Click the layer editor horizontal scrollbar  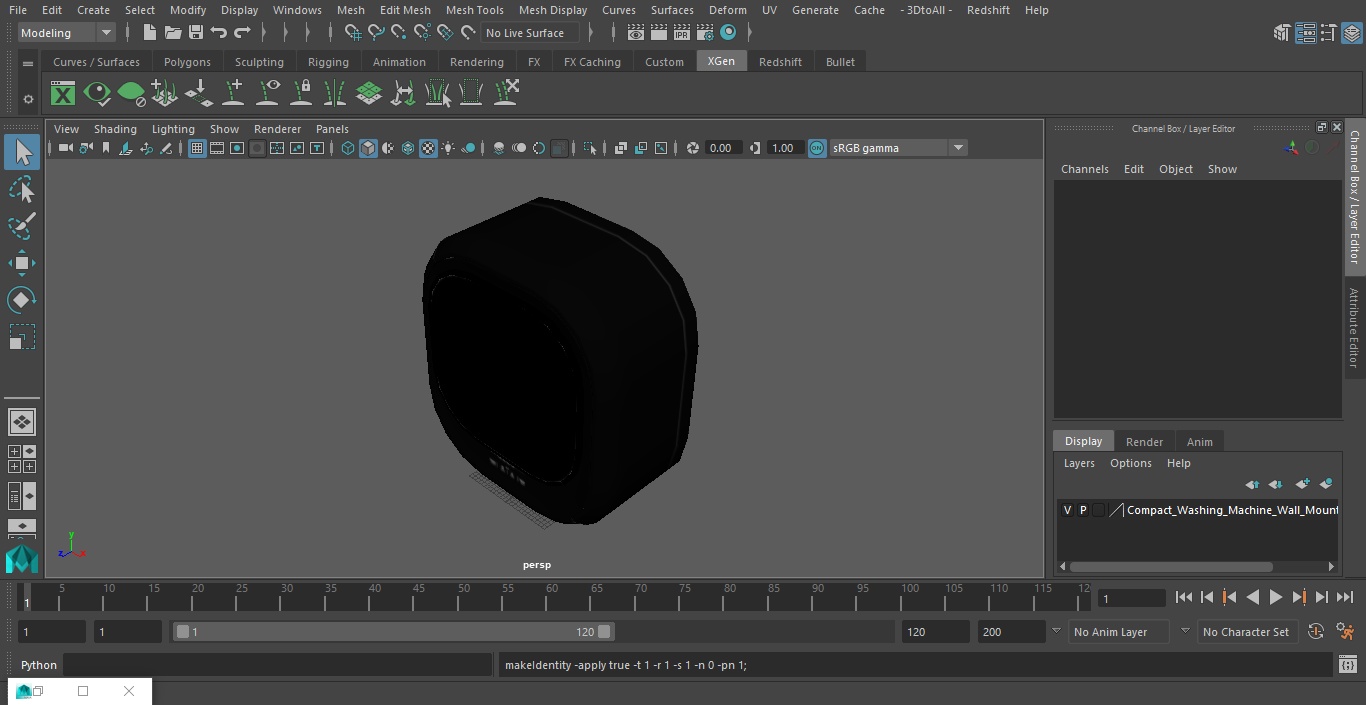[1171, 567]
